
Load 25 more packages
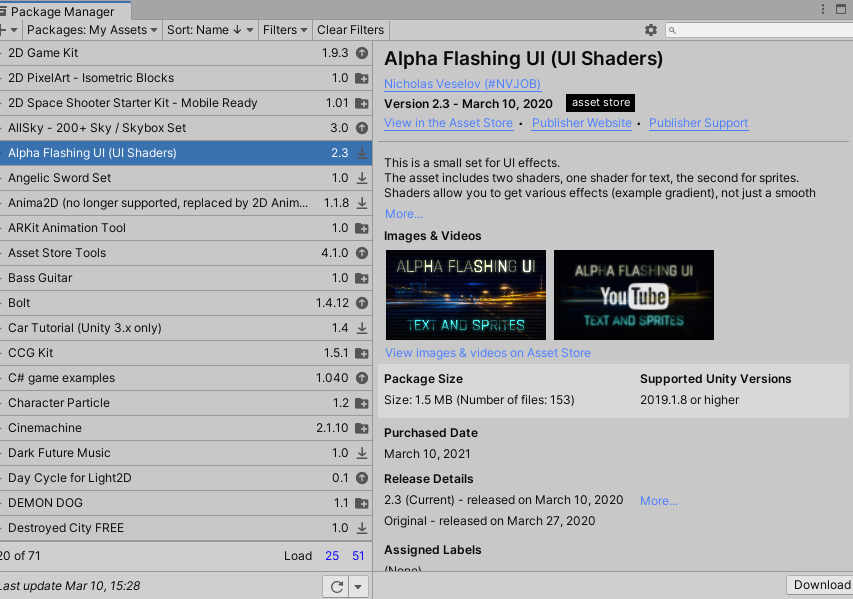tap(332, 556)
